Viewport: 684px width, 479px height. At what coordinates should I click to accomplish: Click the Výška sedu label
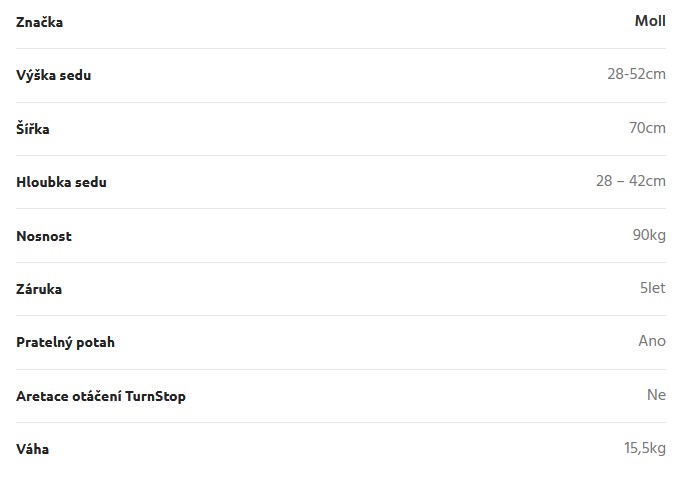click(54, 75)
